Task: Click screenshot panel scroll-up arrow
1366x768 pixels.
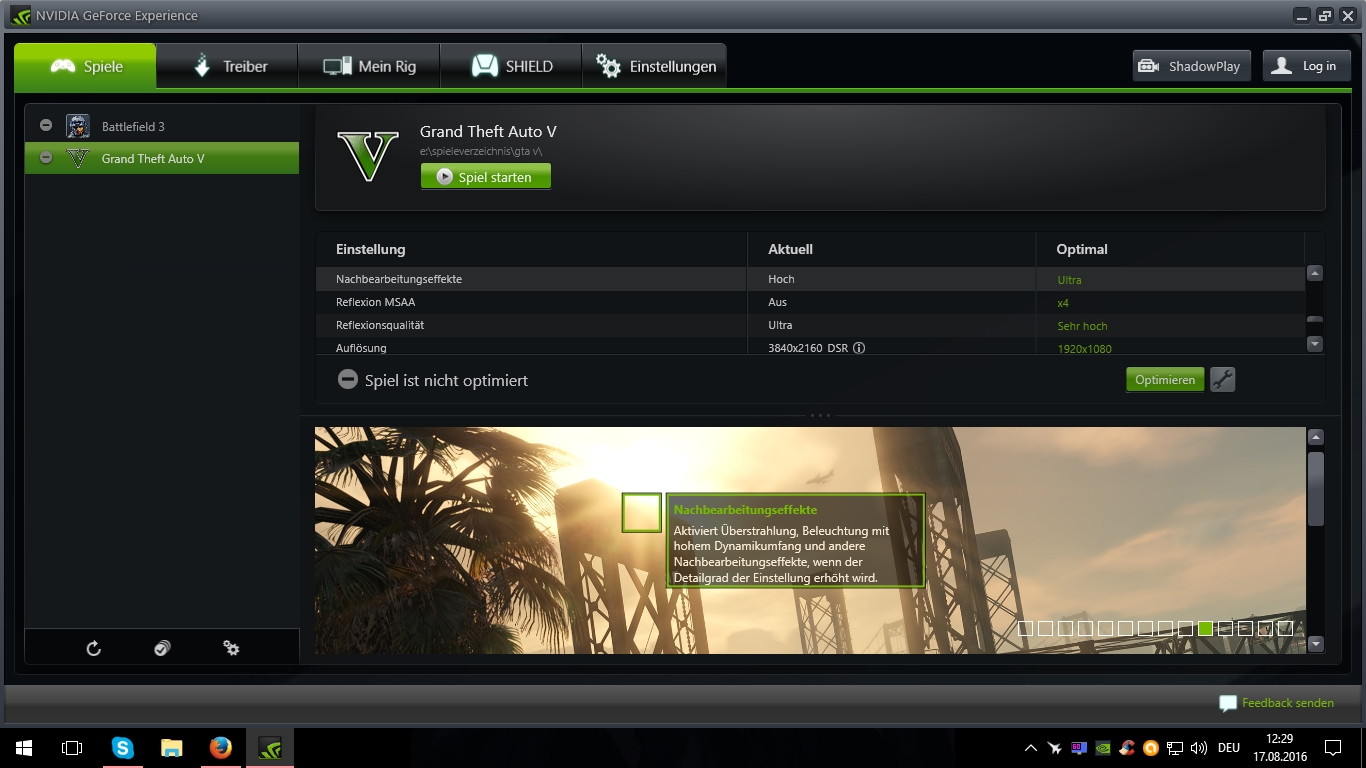Action: (1316, 437)
